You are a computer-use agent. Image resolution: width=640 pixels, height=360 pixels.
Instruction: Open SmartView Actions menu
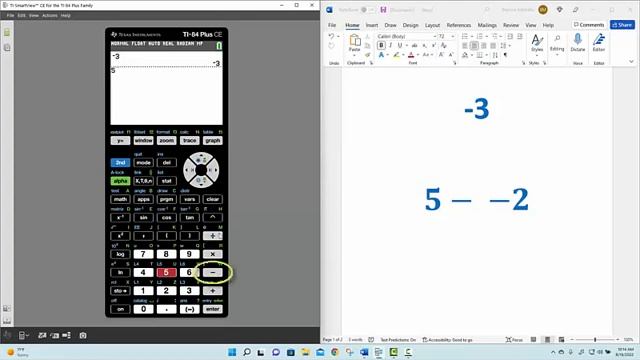click(x=50, y=16)
